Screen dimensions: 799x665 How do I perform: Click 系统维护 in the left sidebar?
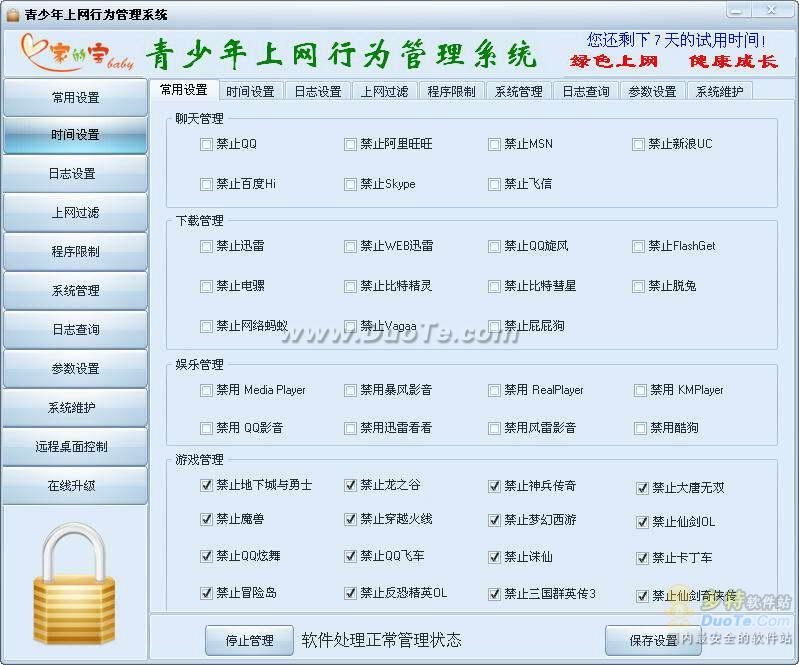[x=75, y=408]
